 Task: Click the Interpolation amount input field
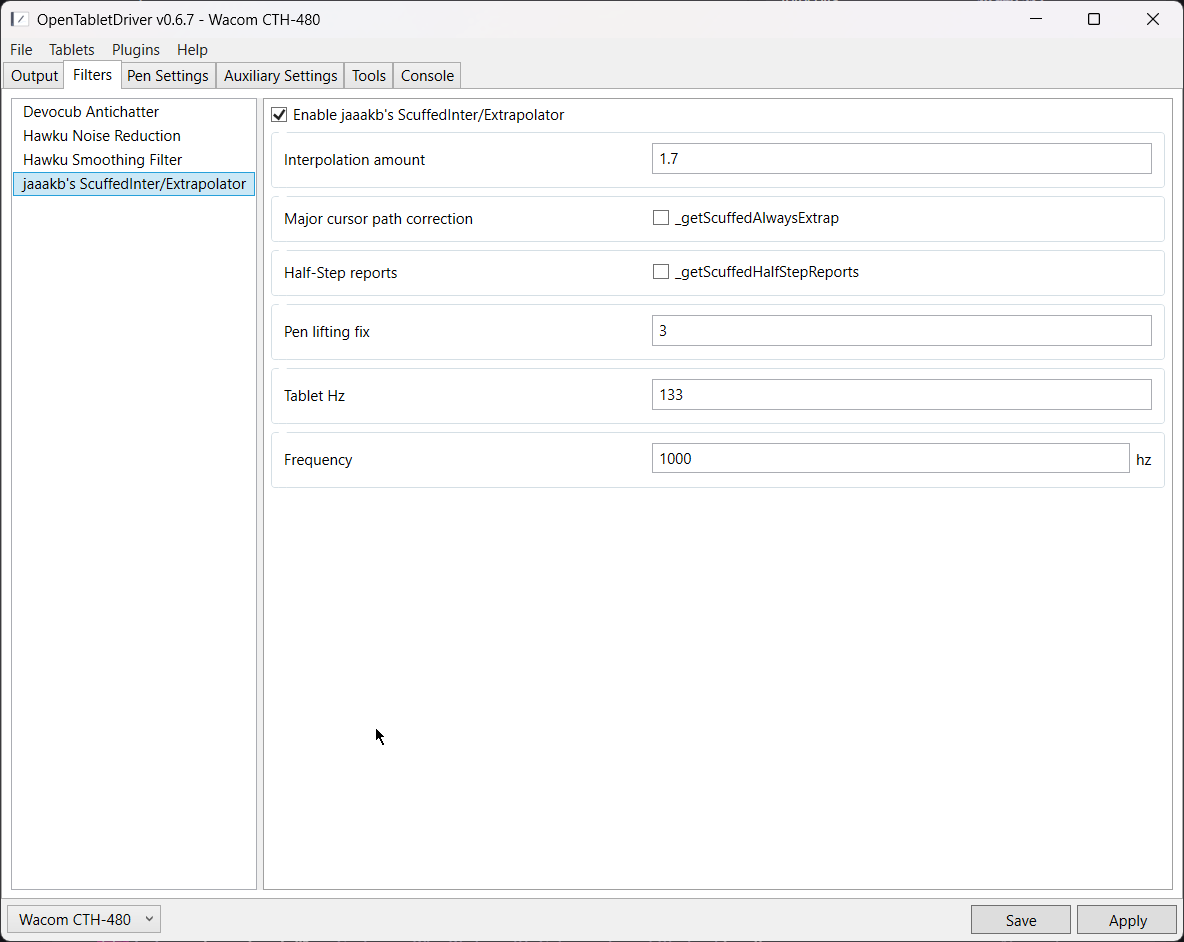[902, 159]
